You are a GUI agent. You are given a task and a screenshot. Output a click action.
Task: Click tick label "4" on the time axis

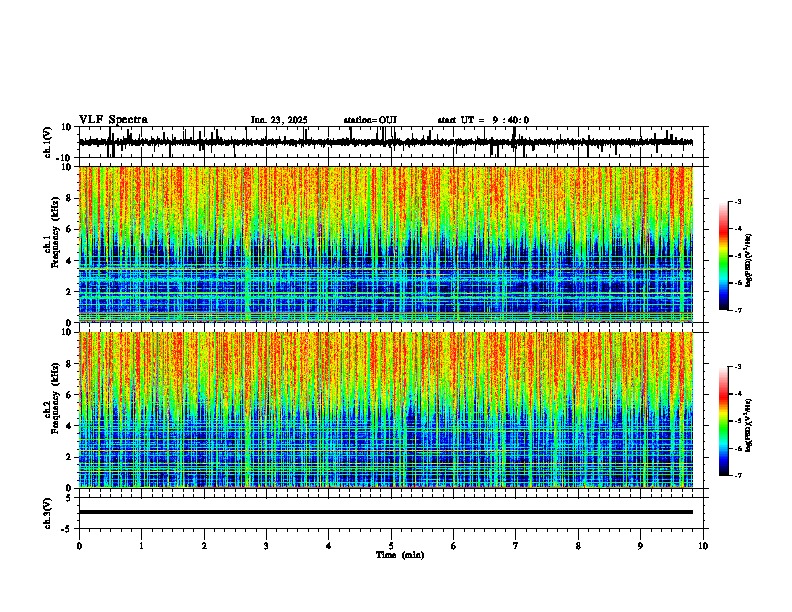329,546
